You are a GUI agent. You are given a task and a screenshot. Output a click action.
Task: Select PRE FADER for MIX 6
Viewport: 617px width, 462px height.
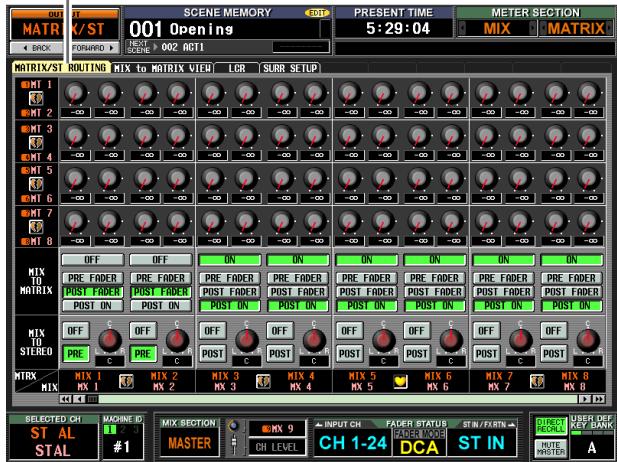[x=435, y=278]
